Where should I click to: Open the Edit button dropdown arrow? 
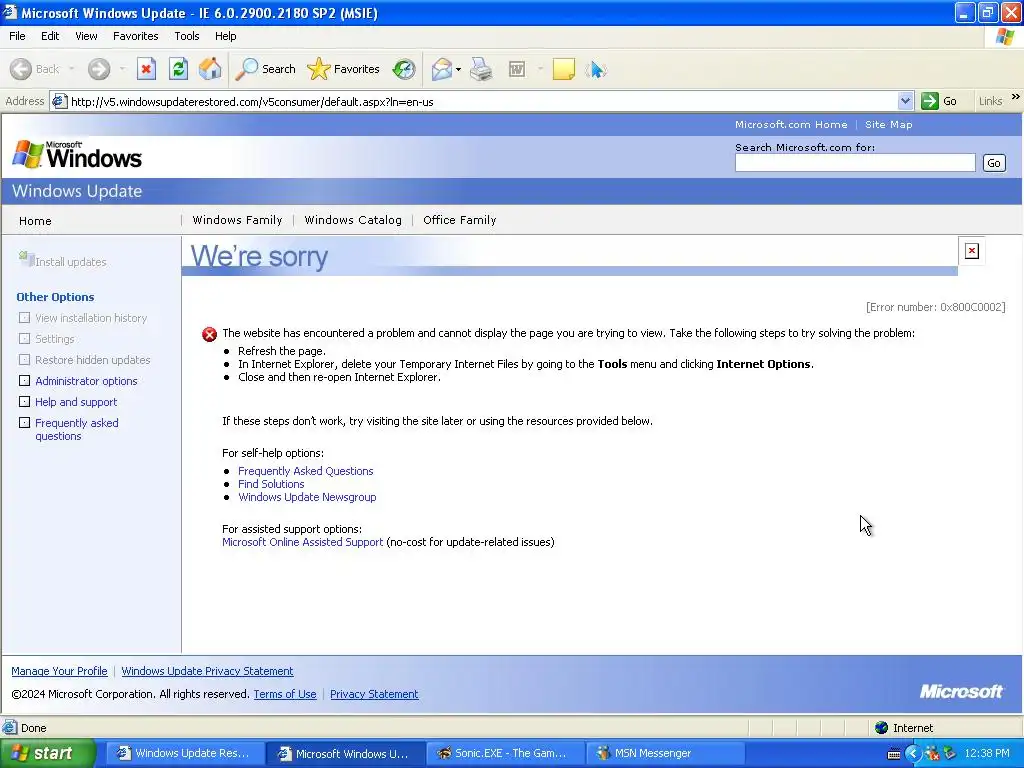(x=540, y=69)
